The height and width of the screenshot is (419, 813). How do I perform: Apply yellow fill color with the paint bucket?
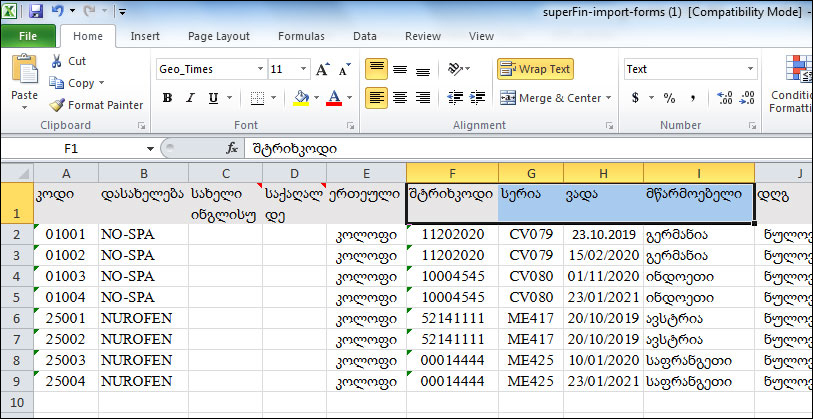(301, 97)
